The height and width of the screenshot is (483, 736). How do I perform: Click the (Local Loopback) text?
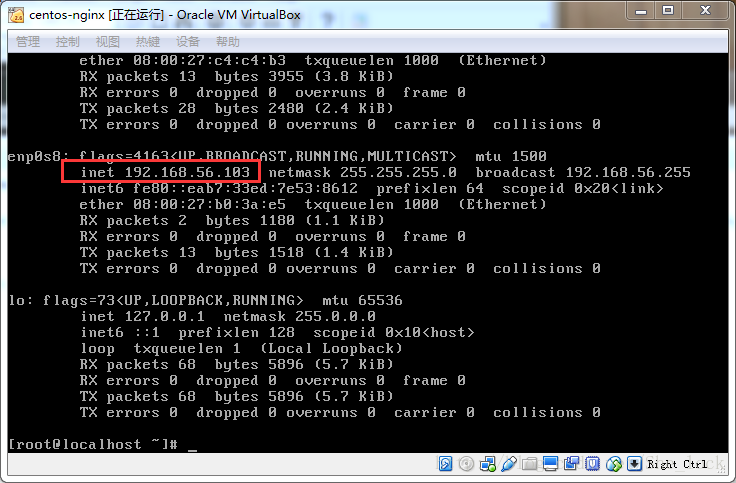coord(331,349)
